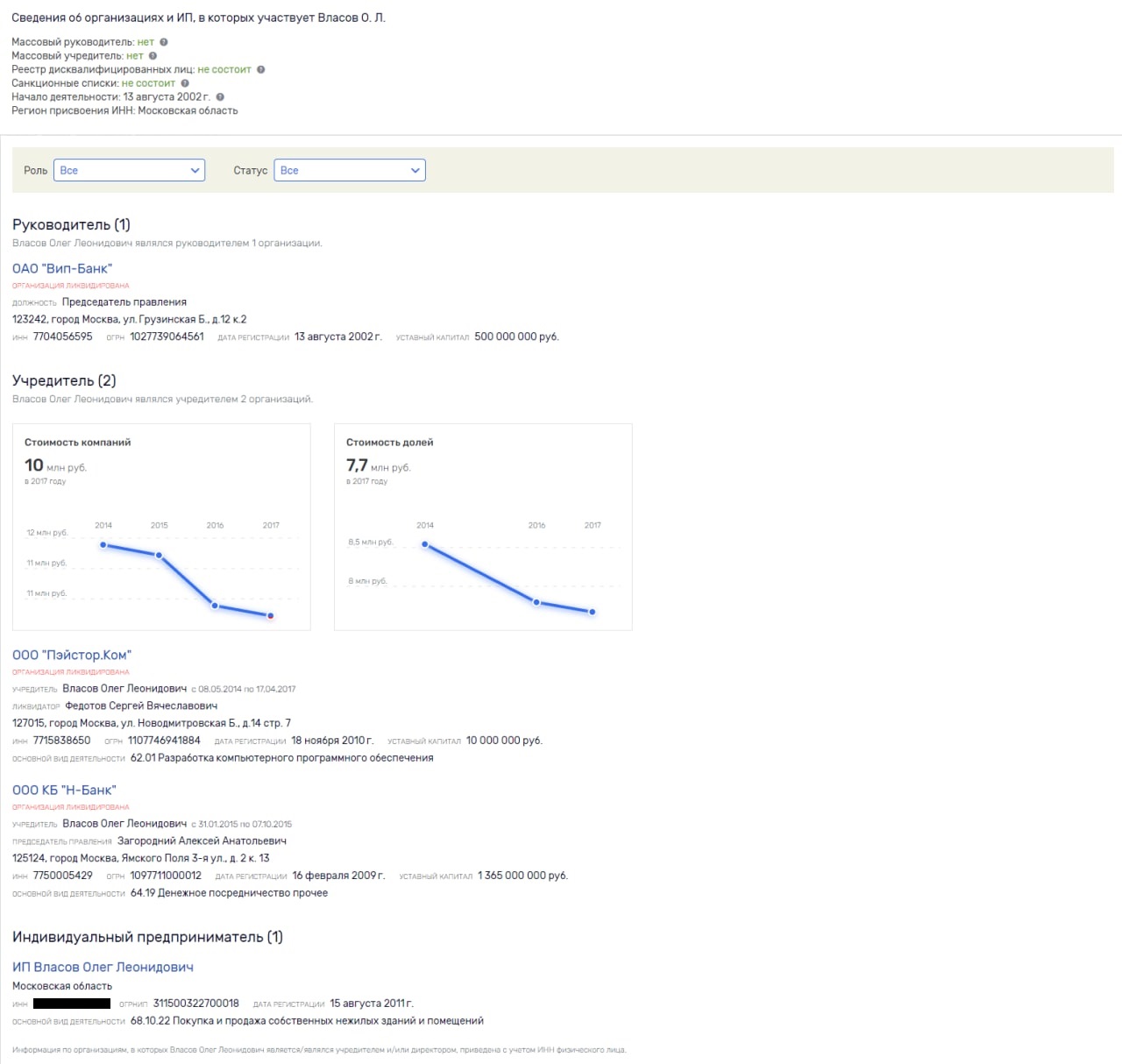Click registration date 15 августа 2011 г.
Viewport: 1122px width, 1064px height.
[x=372, y=1004]
